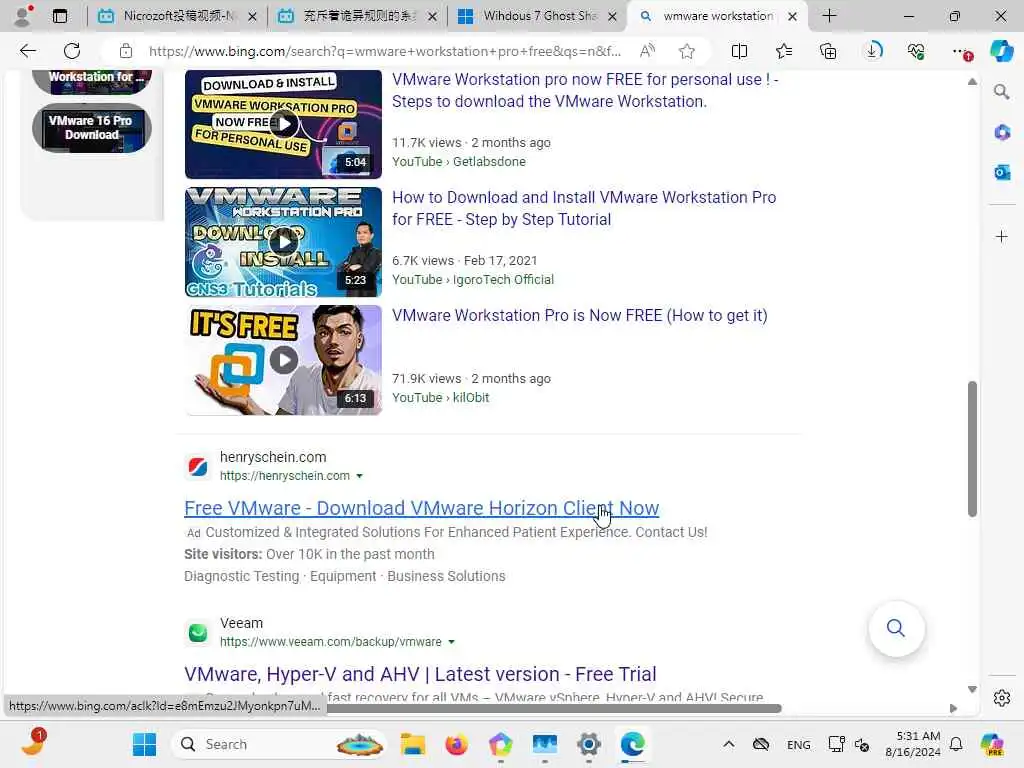Refresh the page with the reload icon
The width and height of the screenshot is (1024, 768).
[x=72, y=51]
